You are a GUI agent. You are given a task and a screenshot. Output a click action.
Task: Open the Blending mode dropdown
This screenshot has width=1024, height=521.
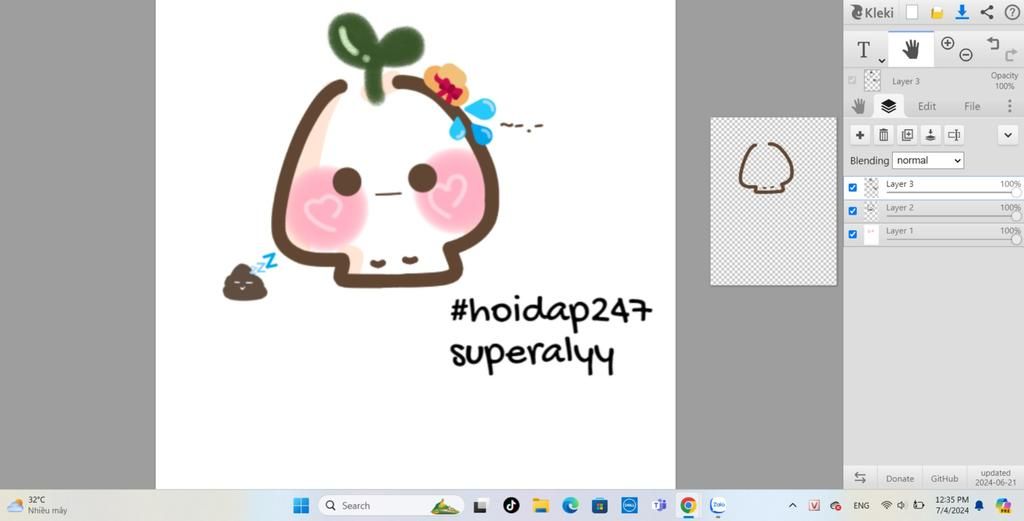pyautogui.click(x=928, y=161)
